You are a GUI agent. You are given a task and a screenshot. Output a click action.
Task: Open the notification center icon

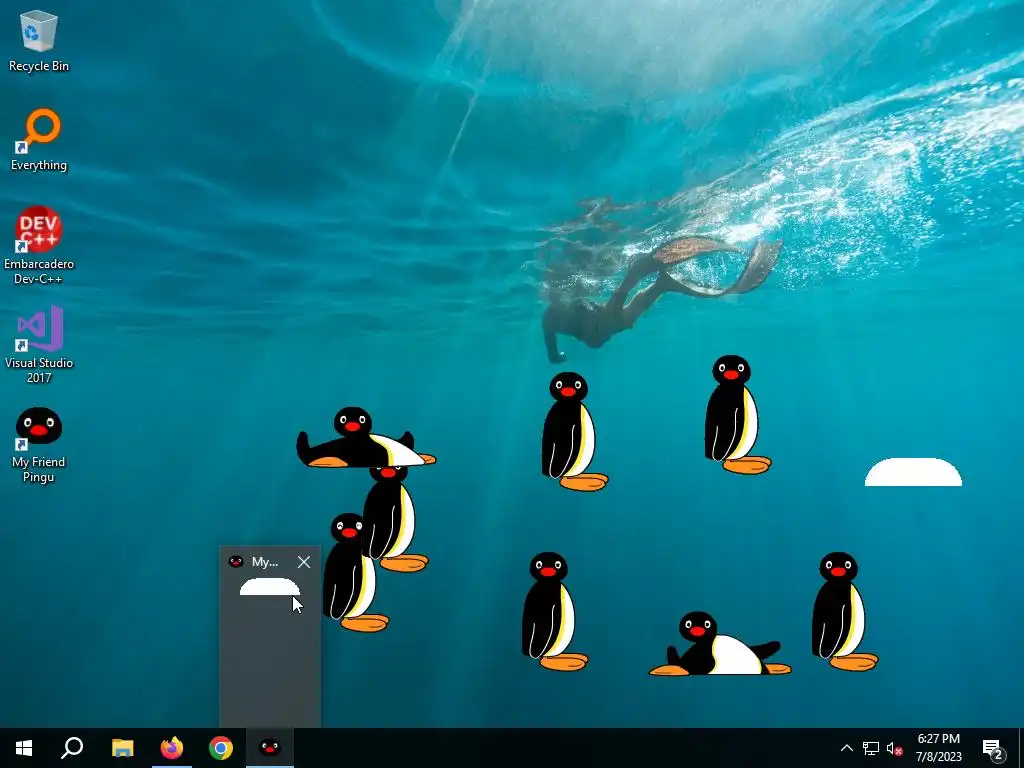pos(993,748)
